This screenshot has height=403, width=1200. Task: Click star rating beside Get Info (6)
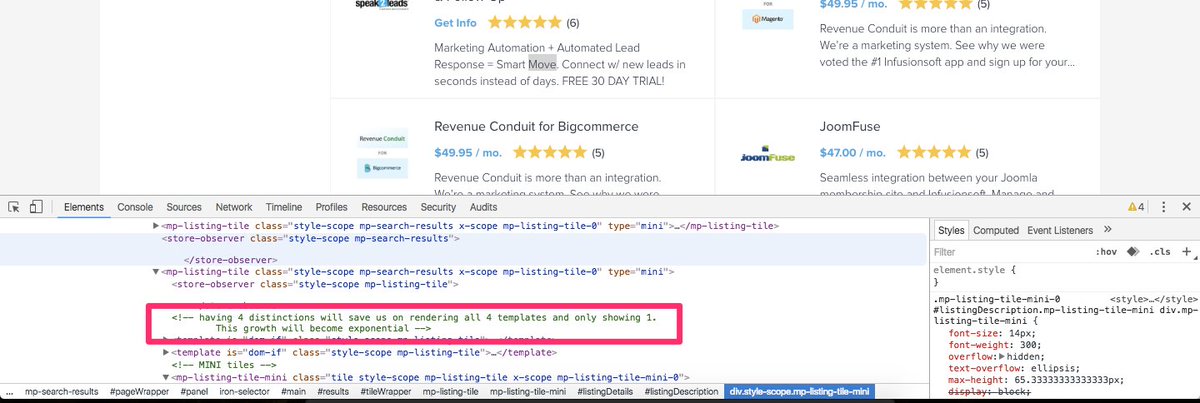(x=524, y=22)
